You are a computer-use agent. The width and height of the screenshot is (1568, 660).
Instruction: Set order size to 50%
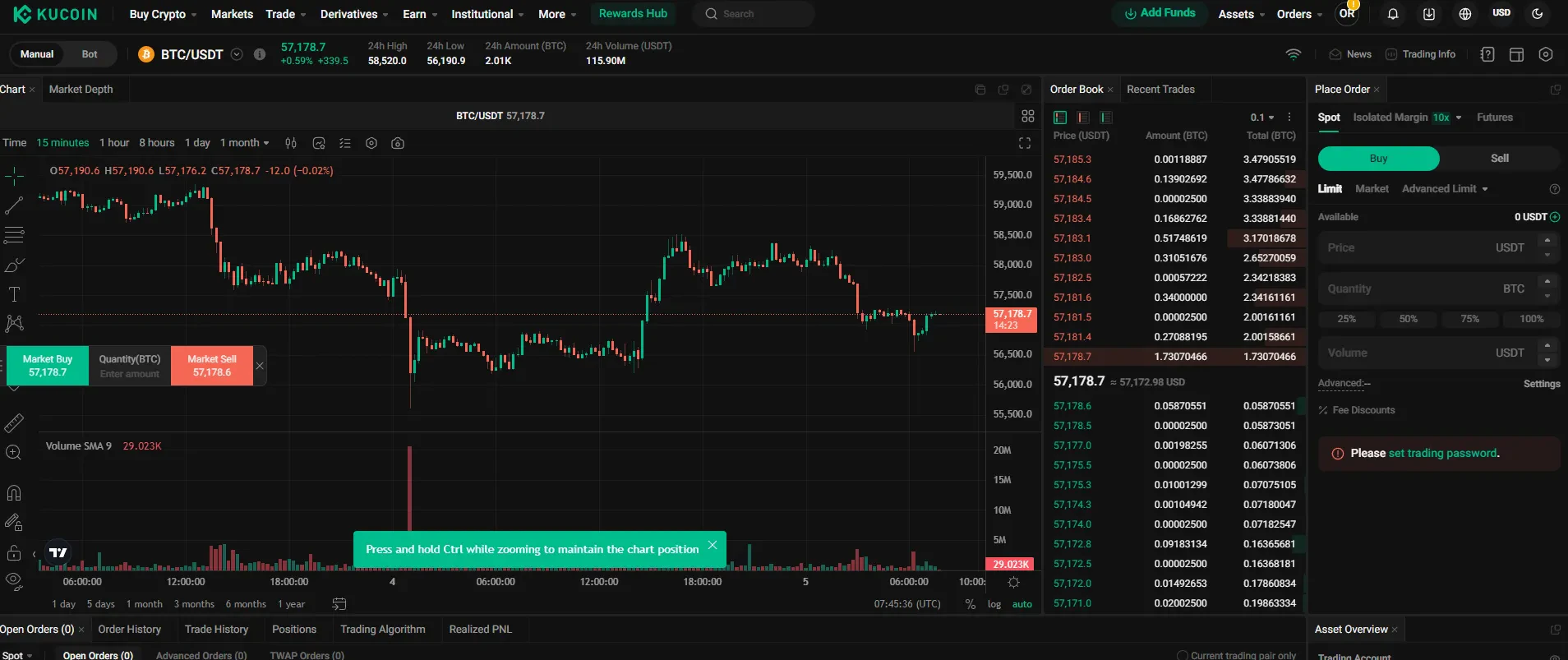(x=1409, y=319)
